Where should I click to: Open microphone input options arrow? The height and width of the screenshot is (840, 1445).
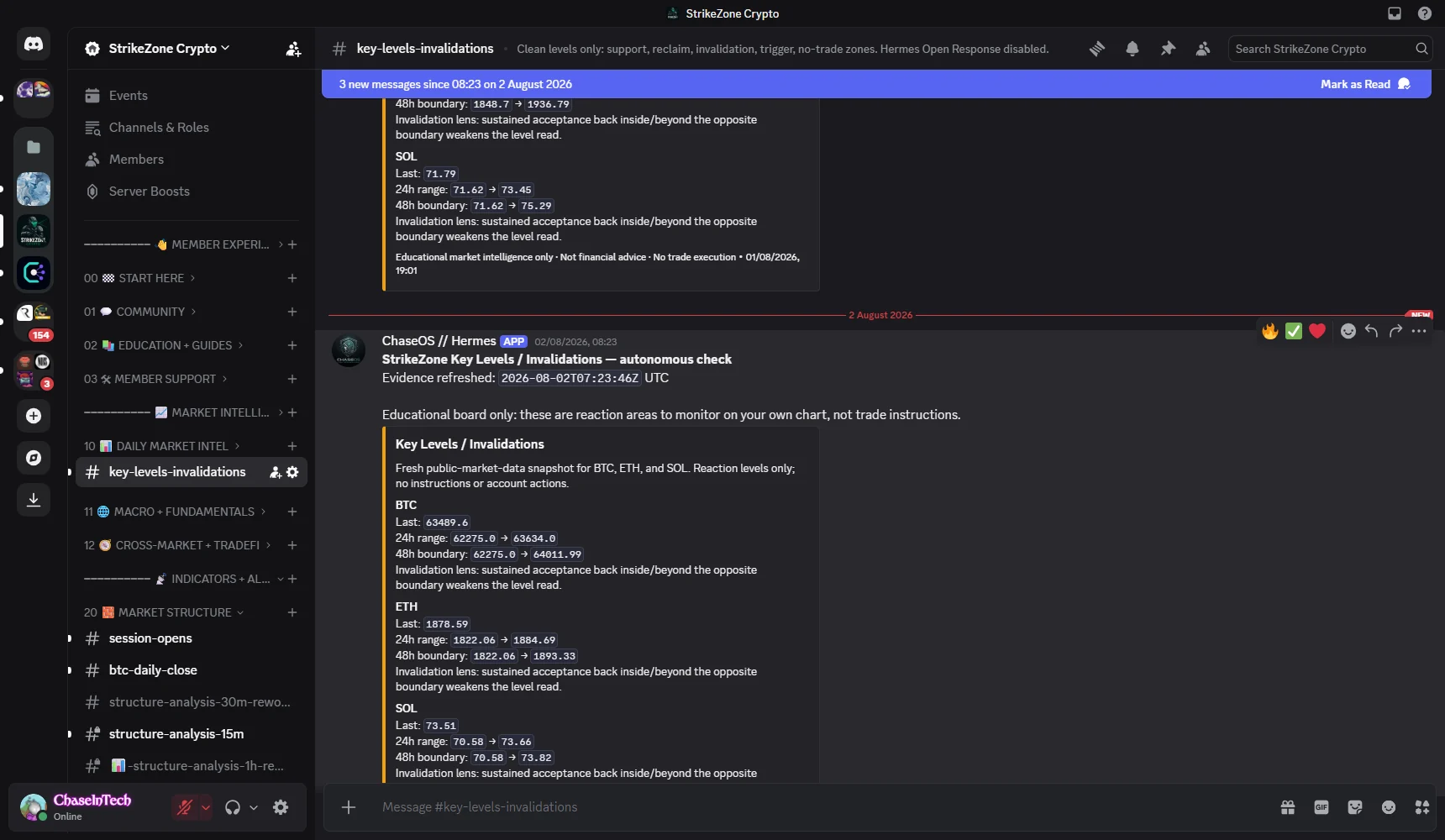(x=206, y=807)
